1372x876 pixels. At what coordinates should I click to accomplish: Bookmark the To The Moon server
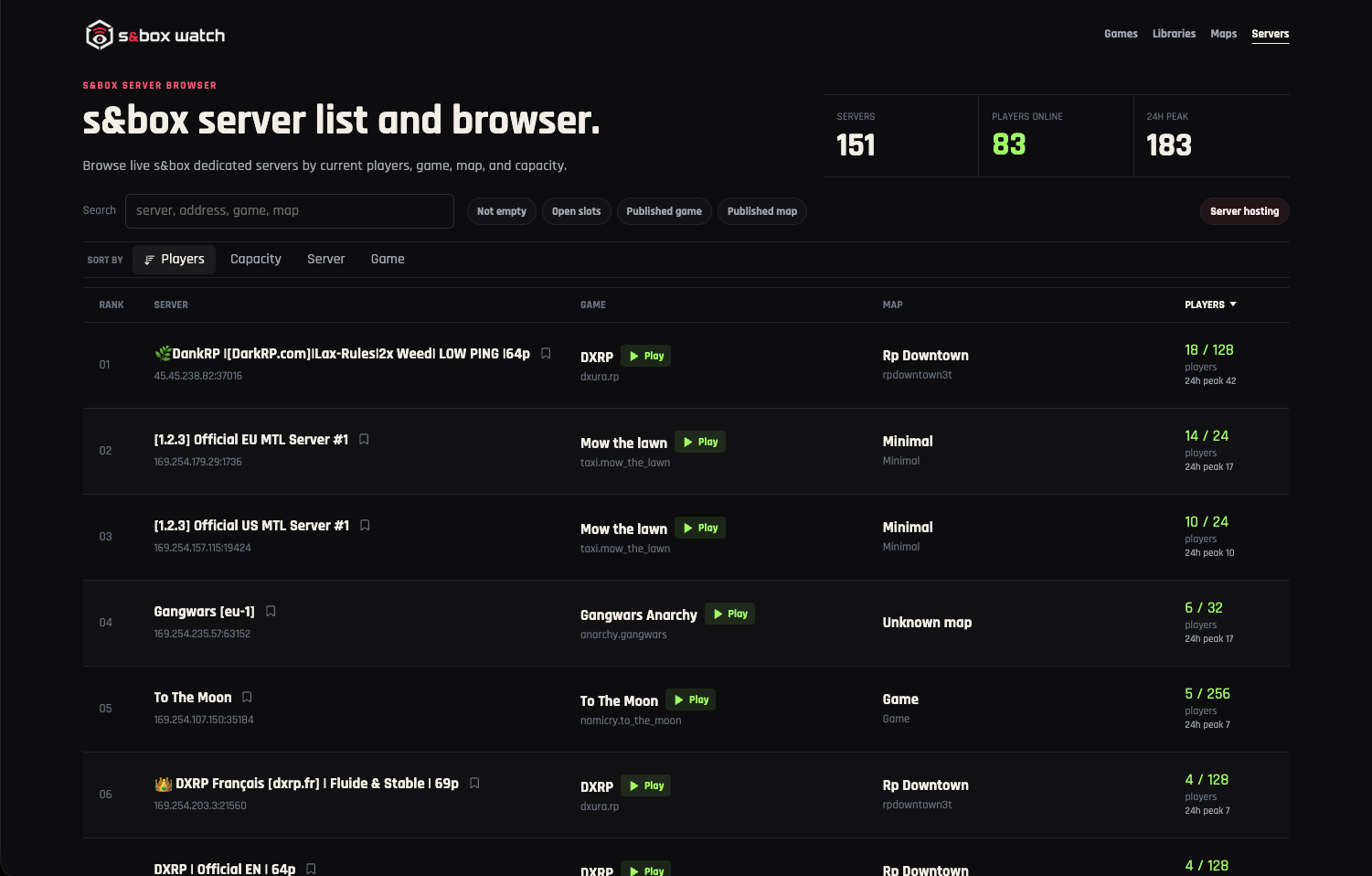click(x=247, y=697)
